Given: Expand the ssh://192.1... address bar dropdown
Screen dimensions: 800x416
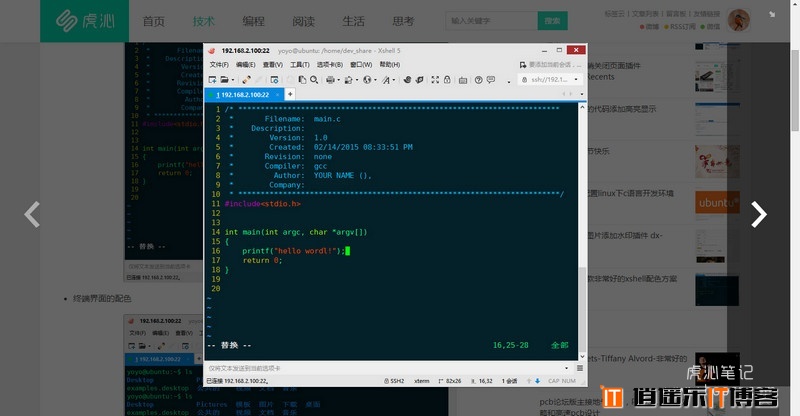Looking at the screenshot, I should click(x=576, y=80).
